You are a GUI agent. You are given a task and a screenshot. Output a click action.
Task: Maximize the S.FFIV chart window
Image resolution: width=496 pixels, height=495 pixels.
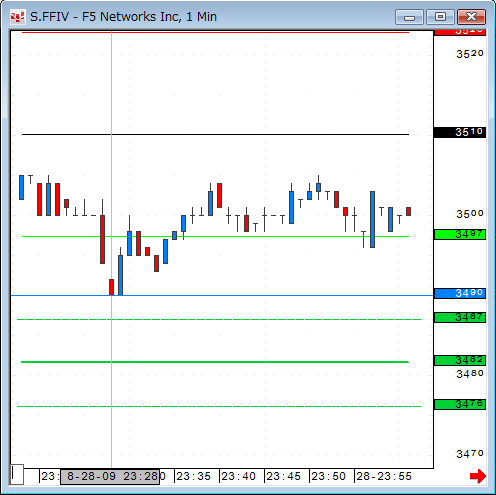tap(440, 17)
